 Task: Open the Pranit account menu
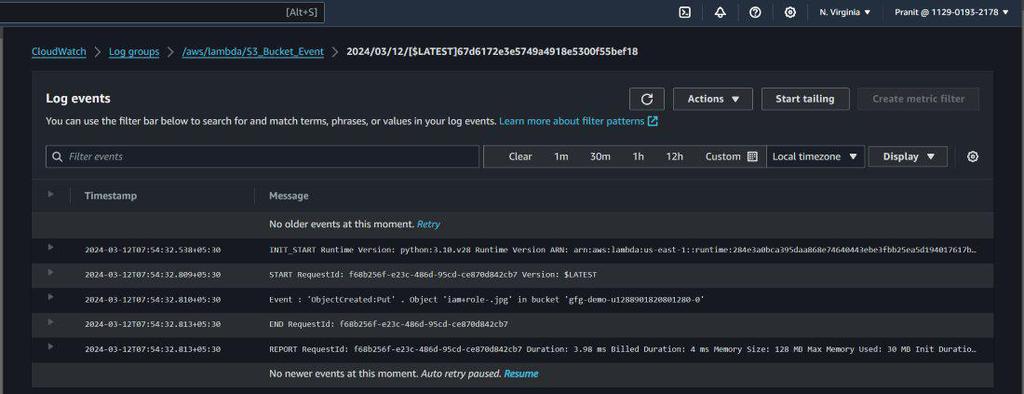(x=951, y=12)
